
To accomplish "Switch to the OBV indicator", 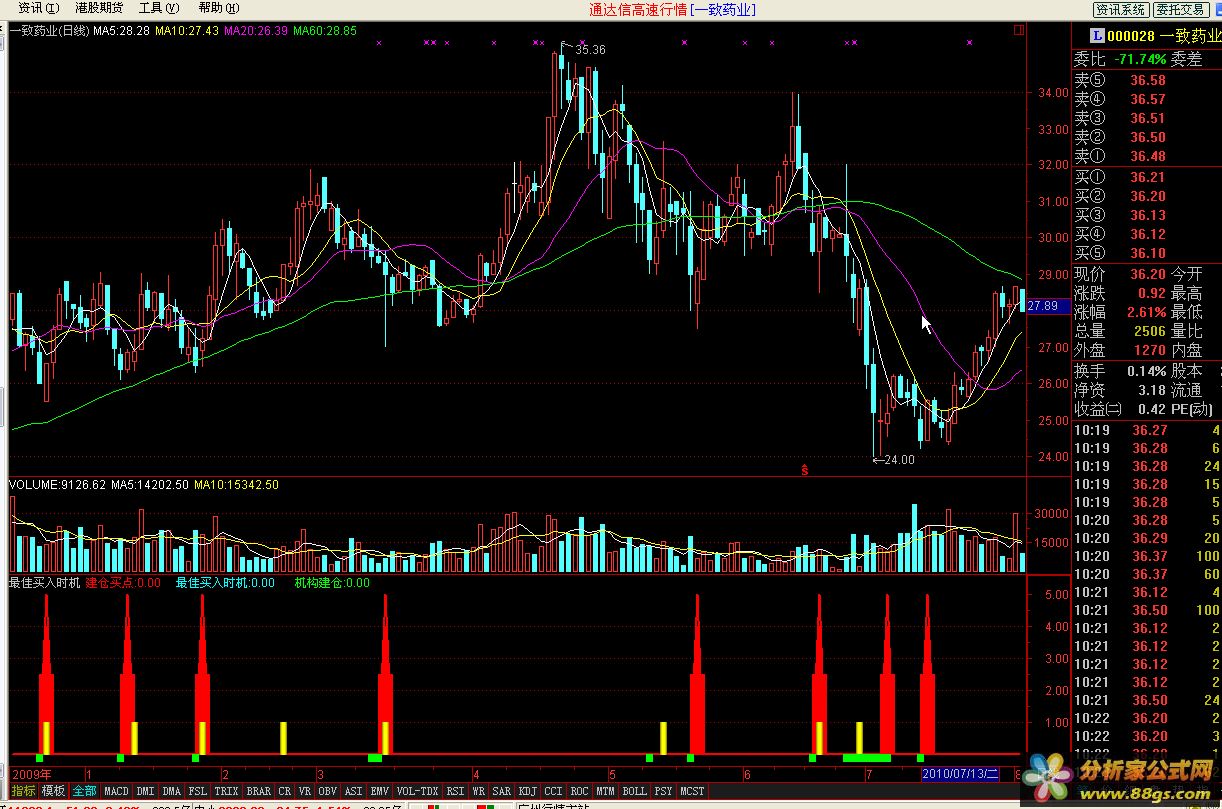I will 328,791.
